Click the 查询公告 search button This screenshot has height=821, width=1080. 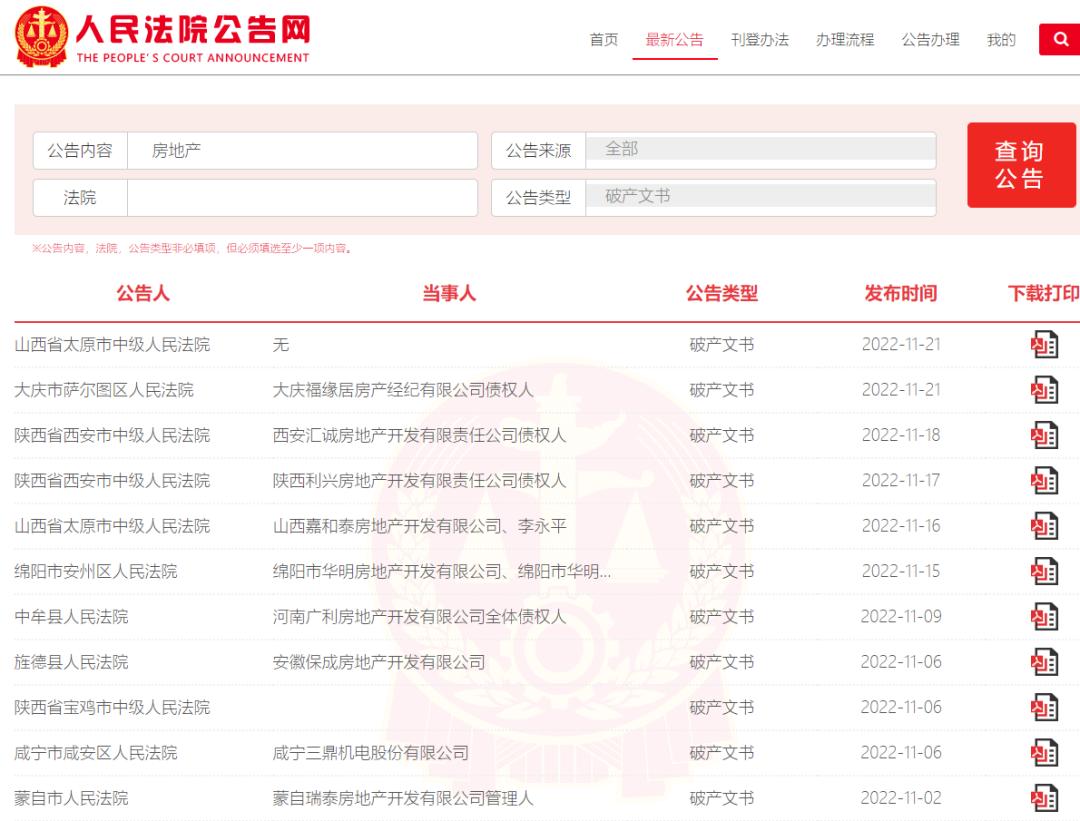[1022, 165]
